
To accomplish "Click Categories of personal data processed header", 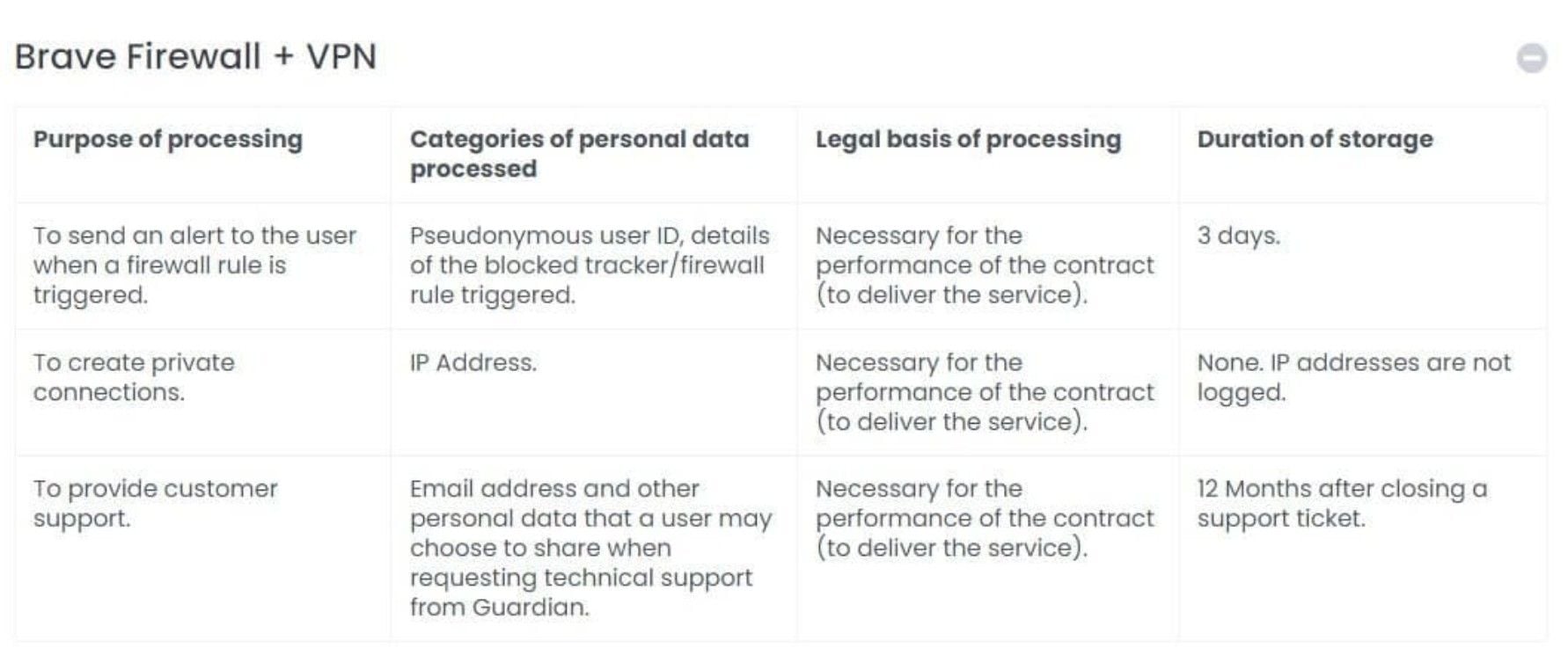I will pyautogui.click(x=579, y=153).
